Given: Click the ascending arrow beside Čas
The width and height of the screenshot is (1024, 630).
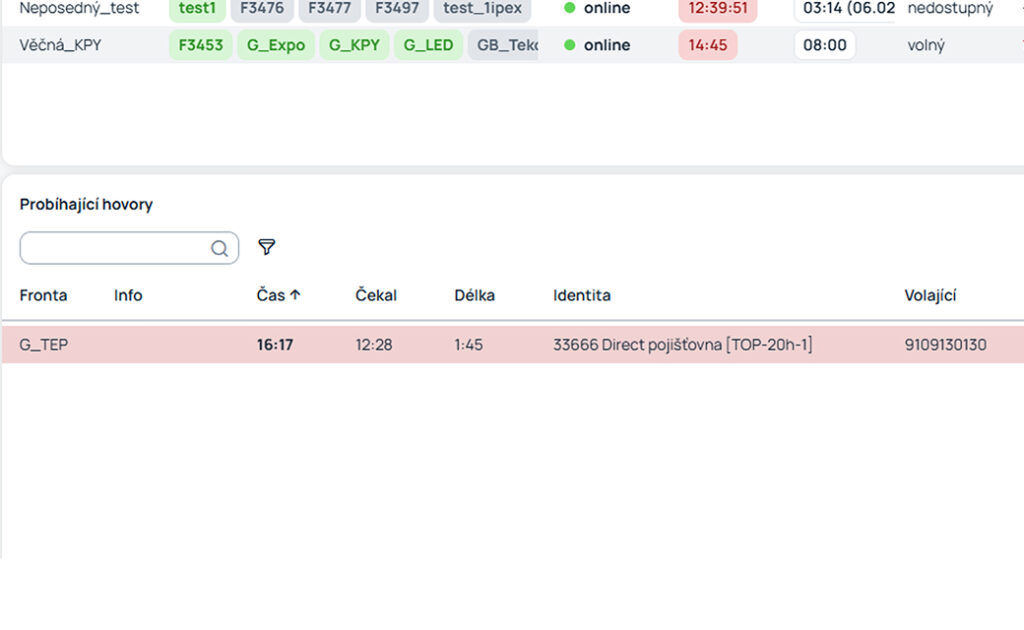Looking at the screenshot, I should point(295,295).
